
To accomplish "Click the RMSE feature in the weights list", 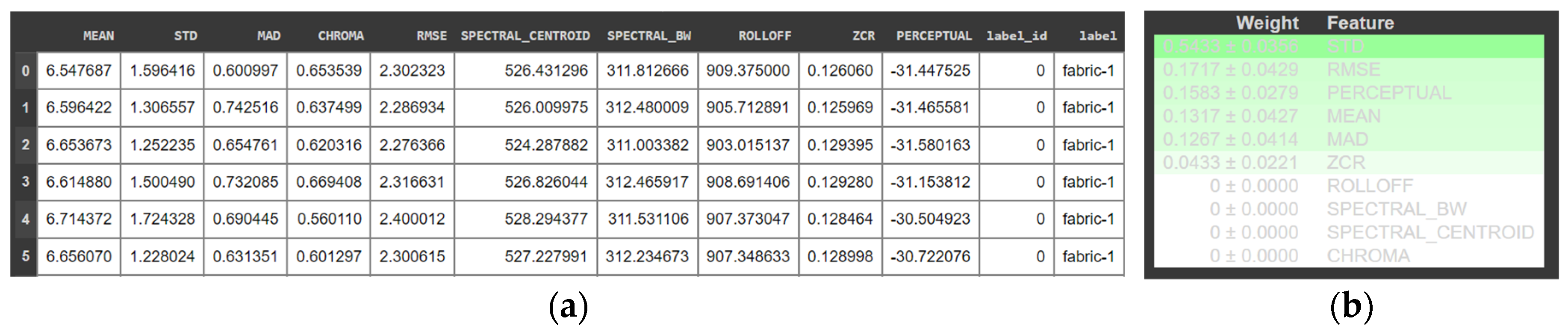I will coord(1353,69).
